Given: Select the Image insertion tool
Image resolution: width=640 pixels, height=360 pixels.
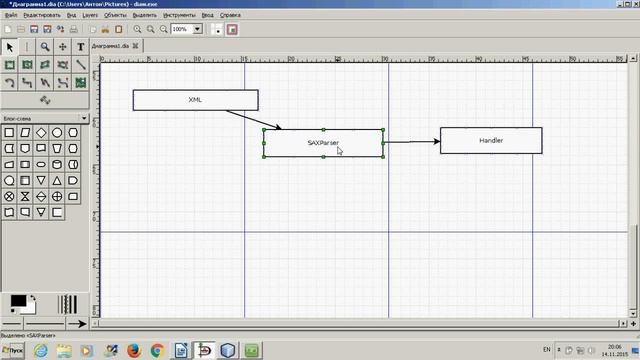Looking at the screenshot, I should click(80, 83).
